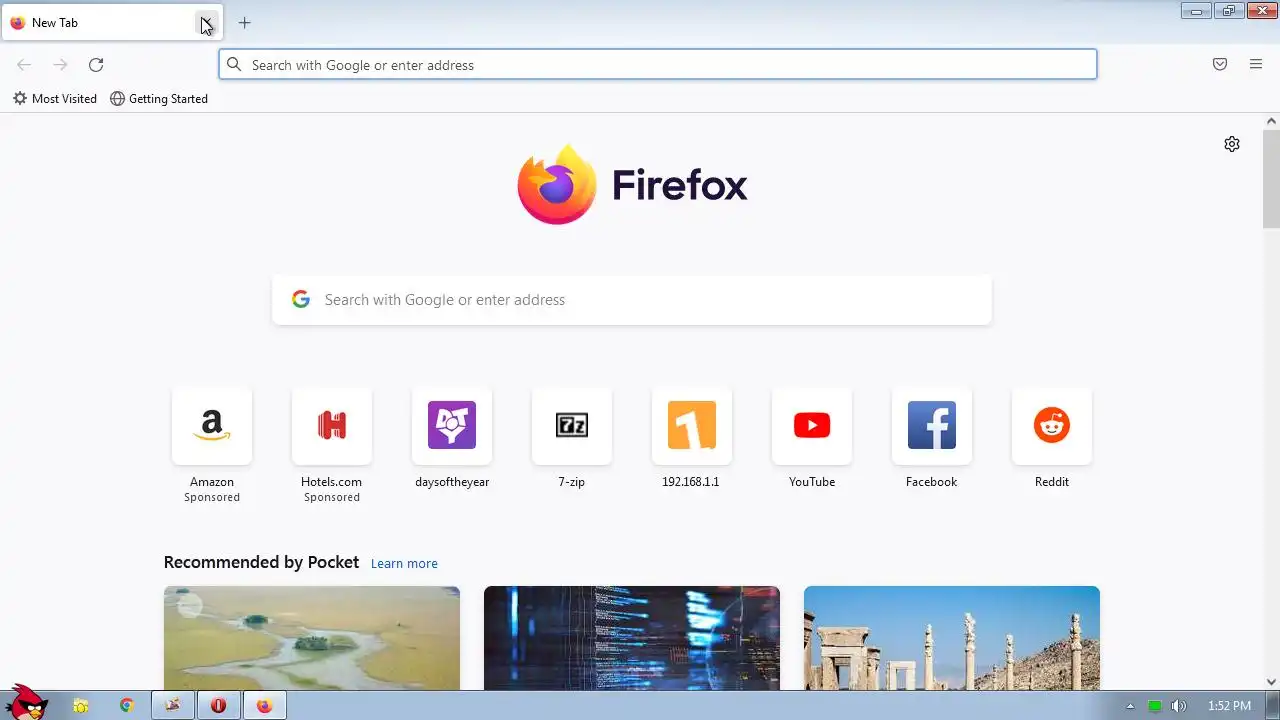Open the volume speaker tray icon
The image size is (1280, 720).
tap(1179, 706)
